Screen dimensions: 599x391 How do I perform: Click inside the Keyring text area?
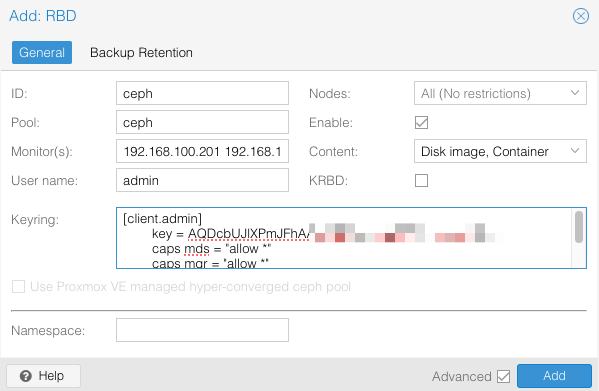tap(351, 238)
